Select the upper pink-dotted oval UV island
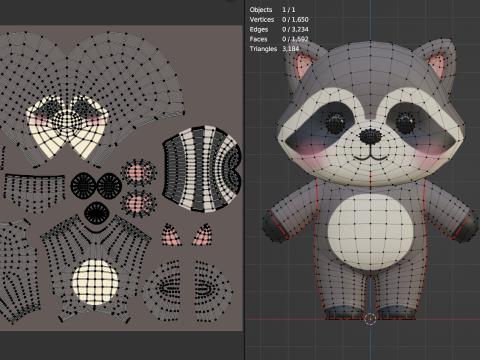The image size is (480, 360). (138, 173)
